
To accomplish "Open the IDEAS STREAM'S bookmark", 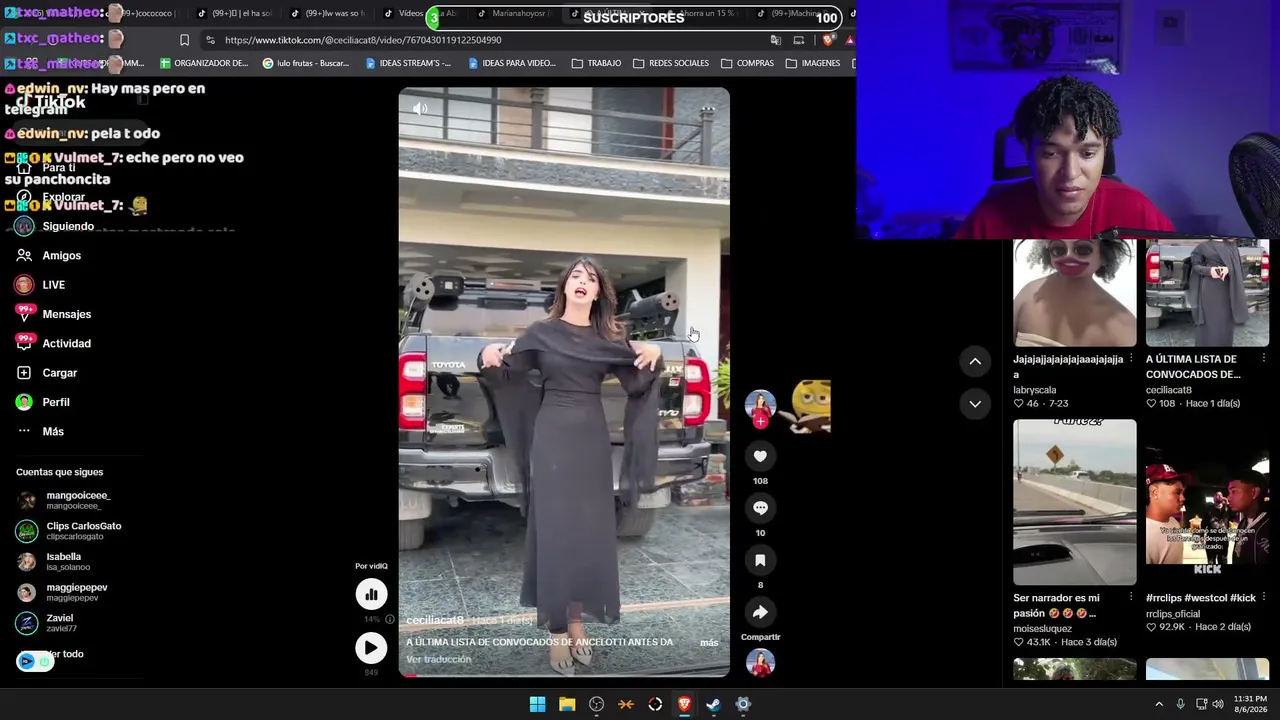I will coord(408,63).
